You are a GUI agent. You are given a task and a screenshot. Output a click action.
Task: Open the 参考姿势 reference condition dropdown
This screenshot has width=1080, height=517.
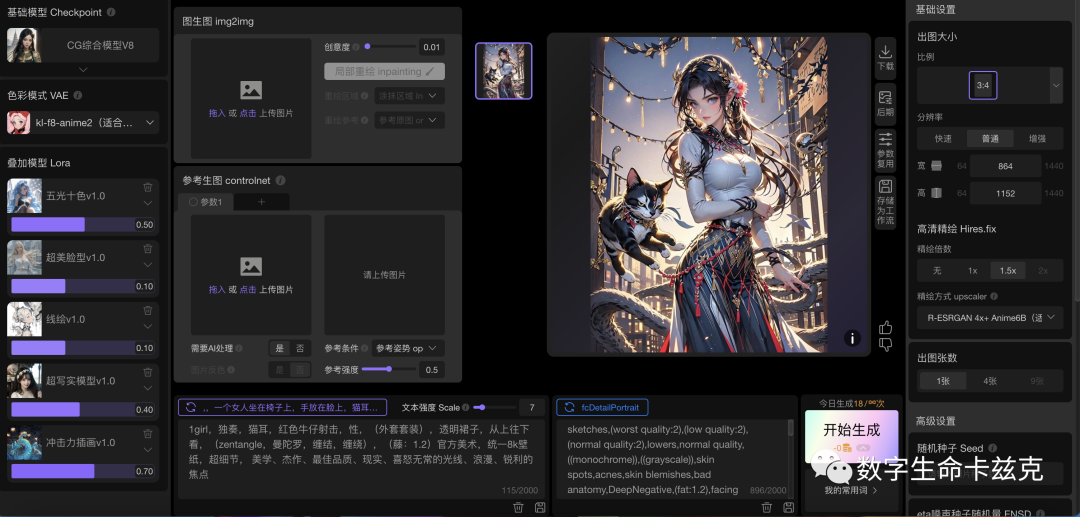tap(408, 348)
